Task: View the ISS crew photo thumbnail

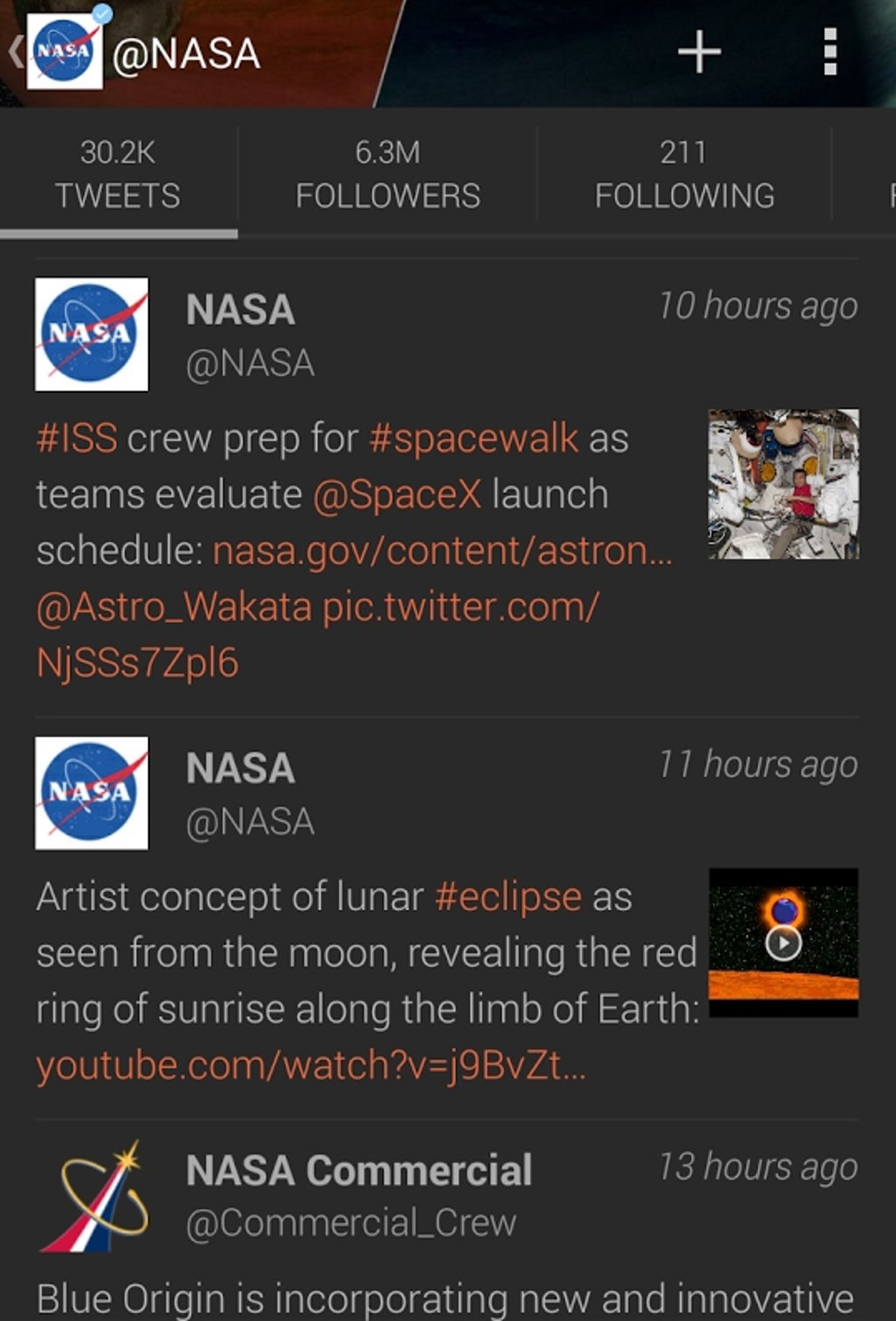Action: 784,483
